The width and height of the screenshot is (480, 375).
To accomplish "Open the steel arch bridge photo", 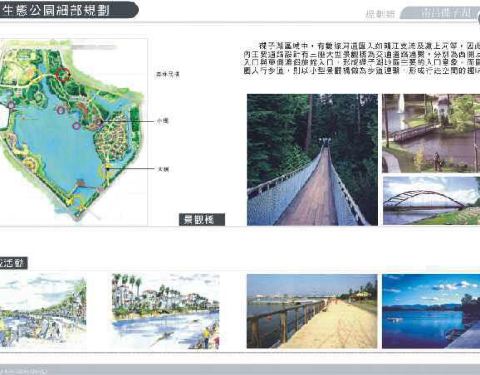I will [431, 201].
